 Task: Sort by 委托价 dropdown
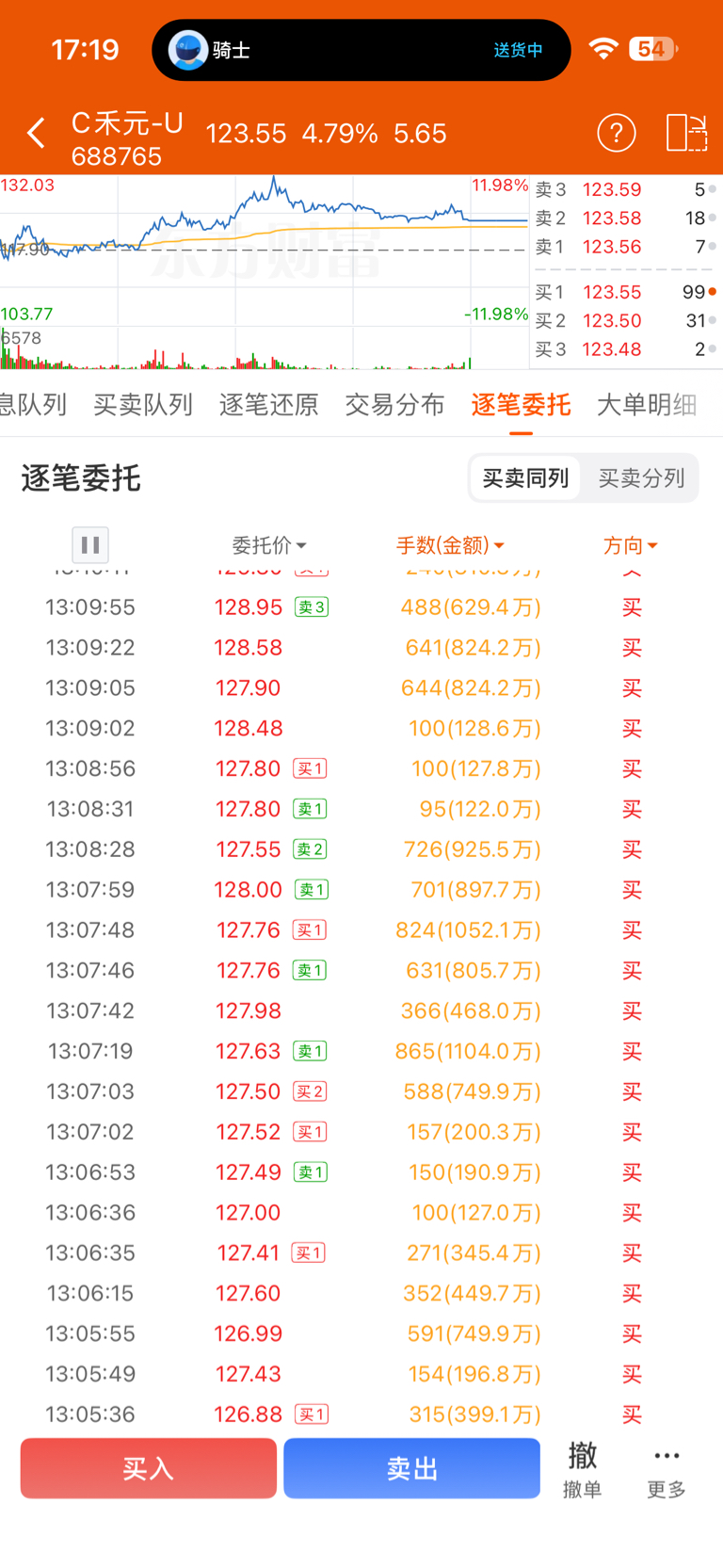pyautogui.click(x=269, y=545)
